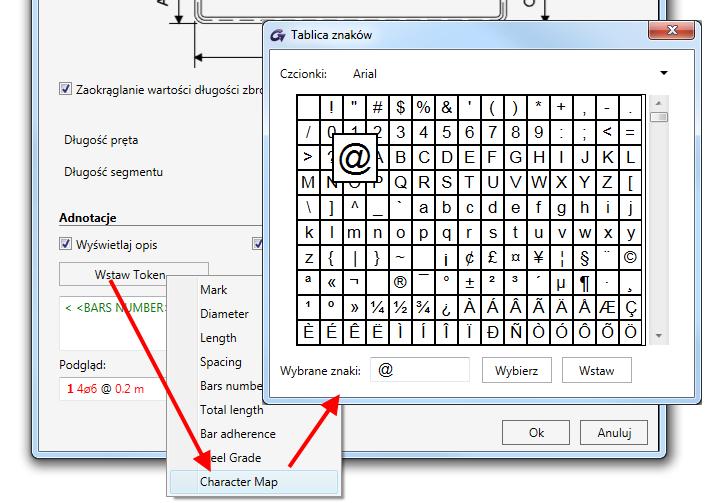Select the micro µ character
The height and width of the screenshot is (503, 719).
point(561,282)
